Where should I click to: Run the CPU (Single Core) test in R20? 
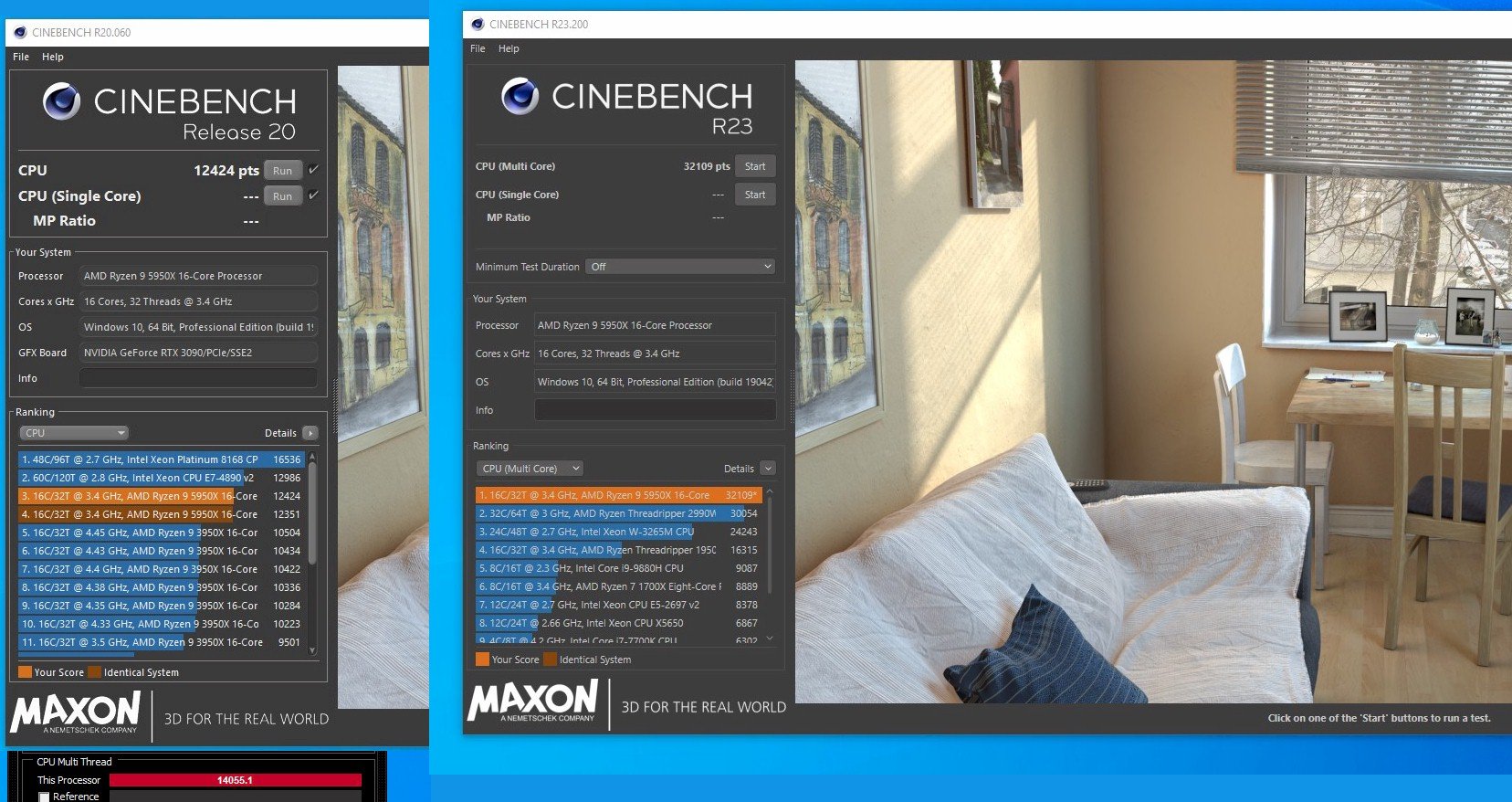pos(283,196)
